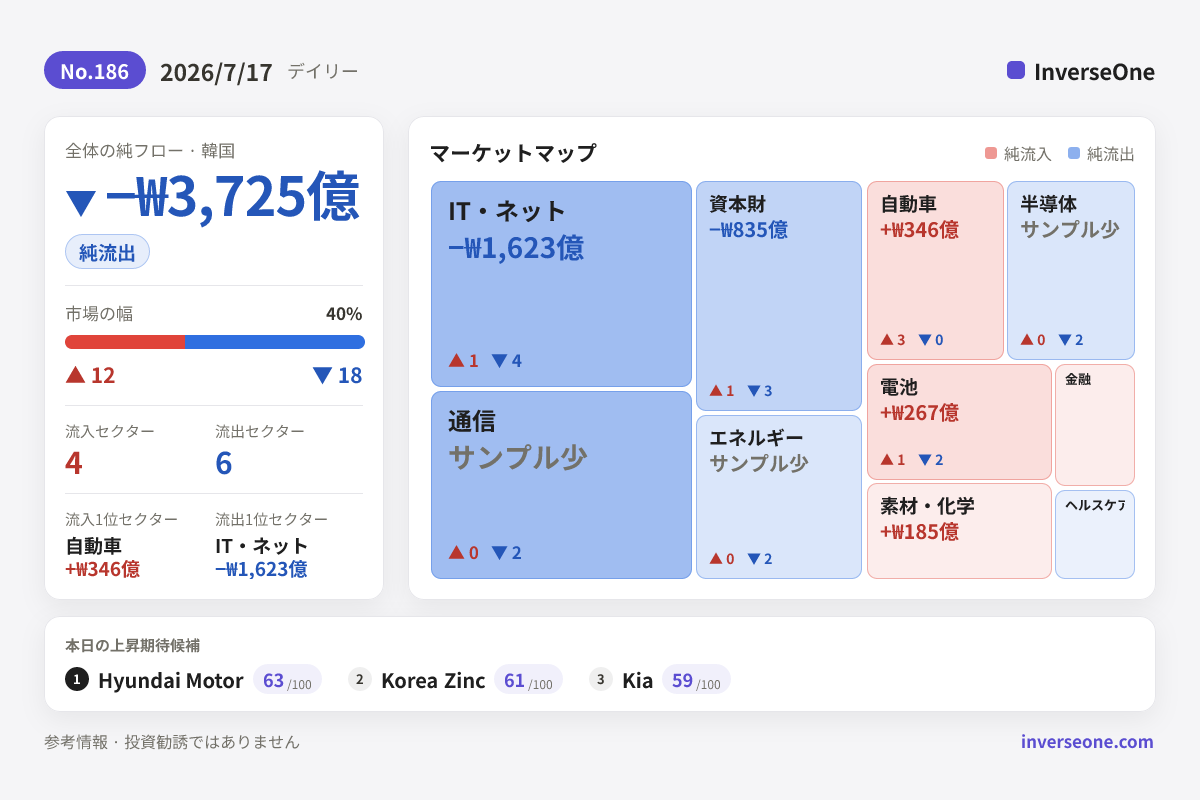
Task: Click up triangle in 通信 tile
Action: pos(456,552)
